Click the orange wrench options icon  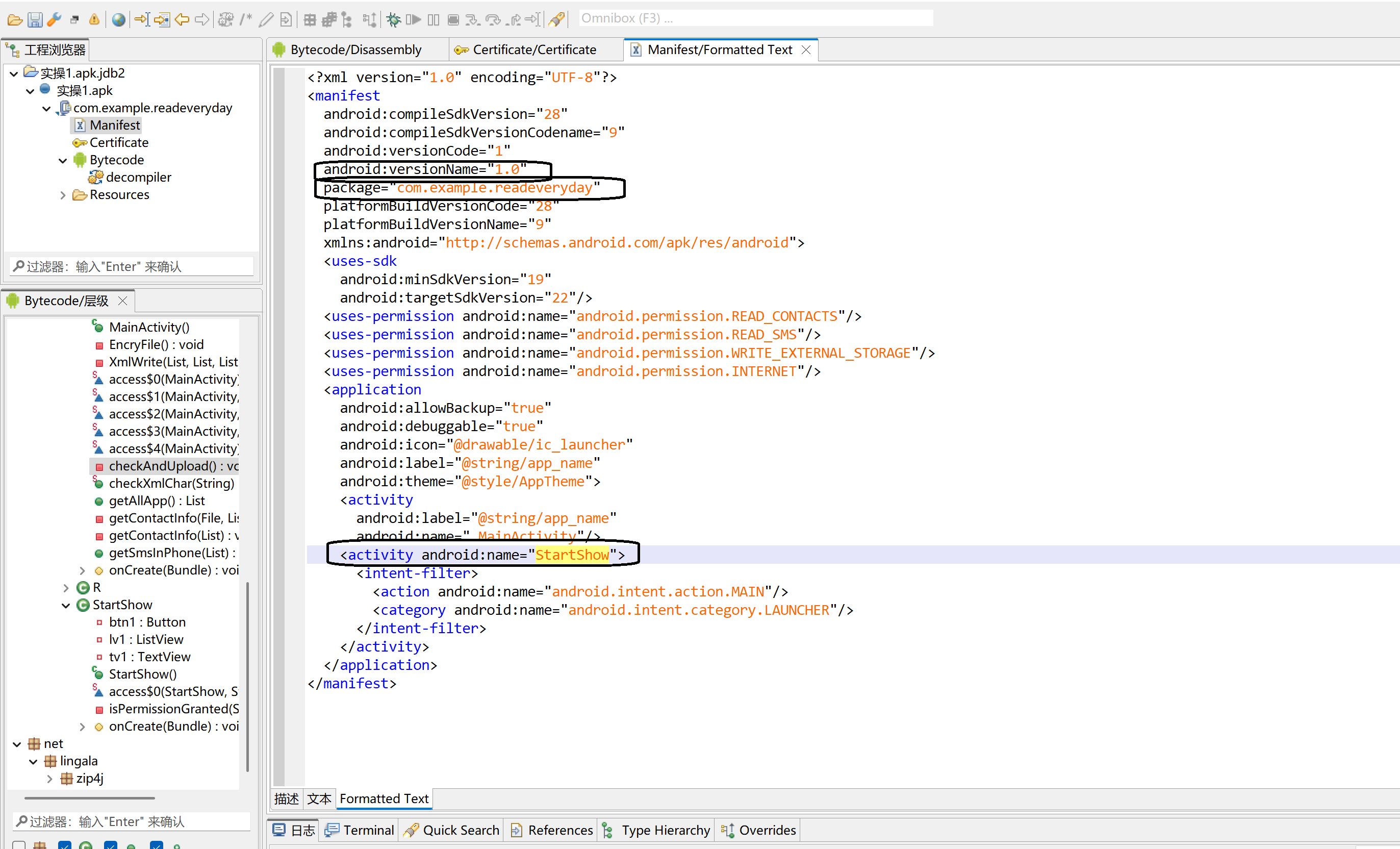(x=54, y=20)
